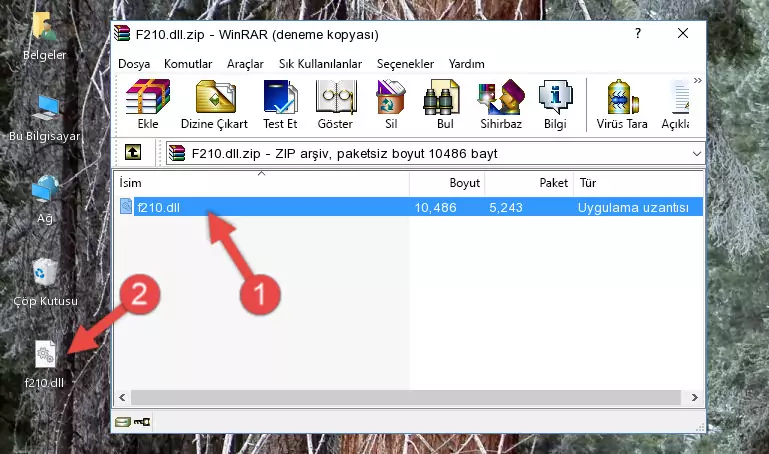This screenshot has height=454, width=769.
Task: Expand the archive path dropdown
Action: [x=696, y=153]
